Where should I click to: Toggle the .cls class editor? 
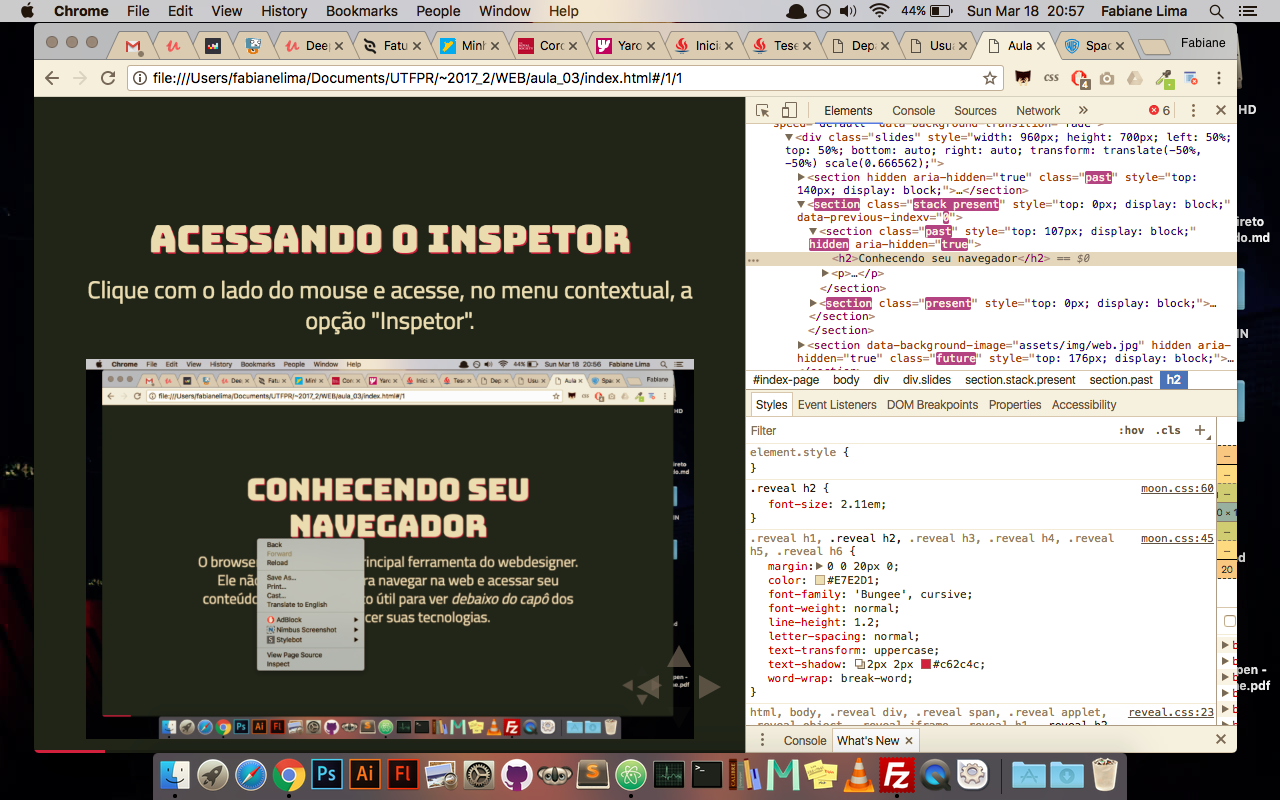1168,431
